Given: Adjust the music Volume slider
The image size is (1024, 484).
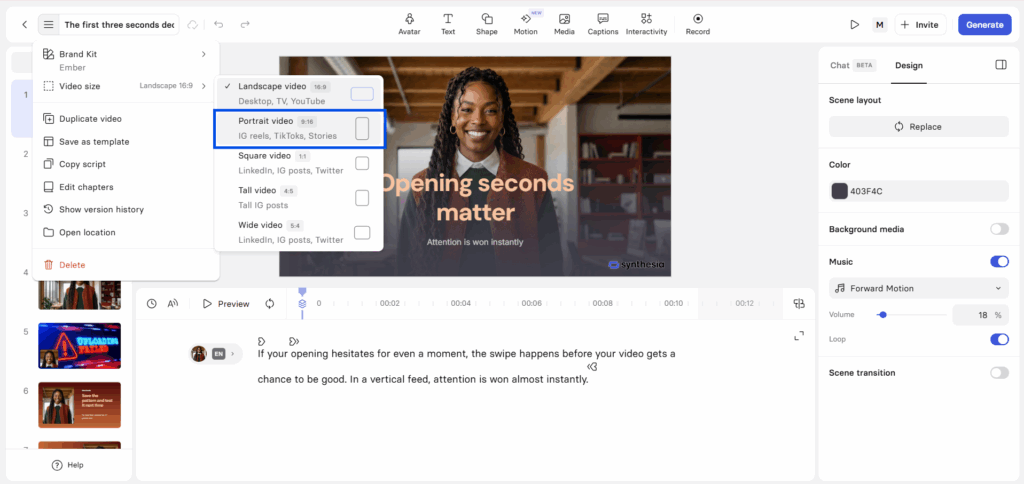Looking at the screenshot, I should tap(912, 315).
